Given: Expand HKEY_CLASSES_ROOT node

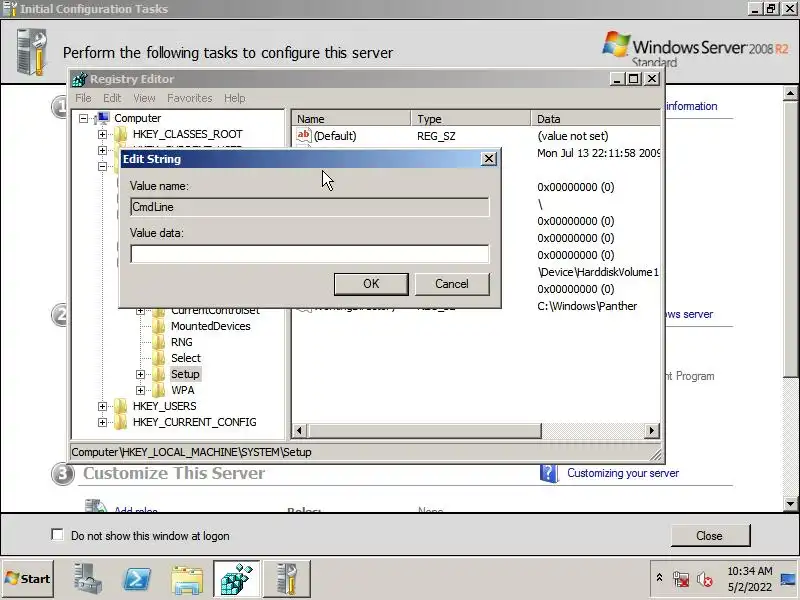Looking at the screenshot, I should (x=102, y=134).
